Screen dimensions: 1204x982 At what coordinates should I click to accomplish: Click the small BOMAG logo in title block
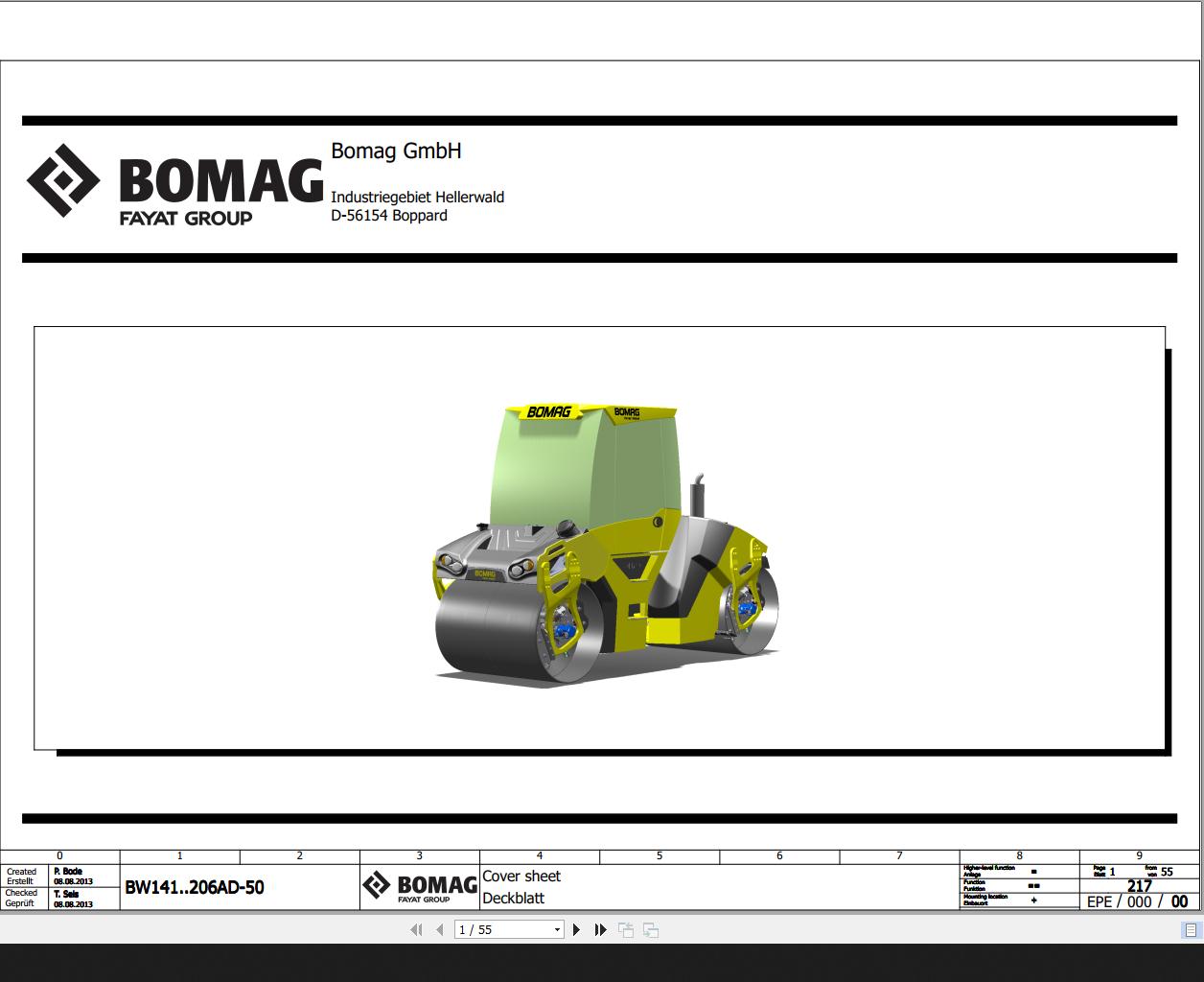click(x=420, y=887)
